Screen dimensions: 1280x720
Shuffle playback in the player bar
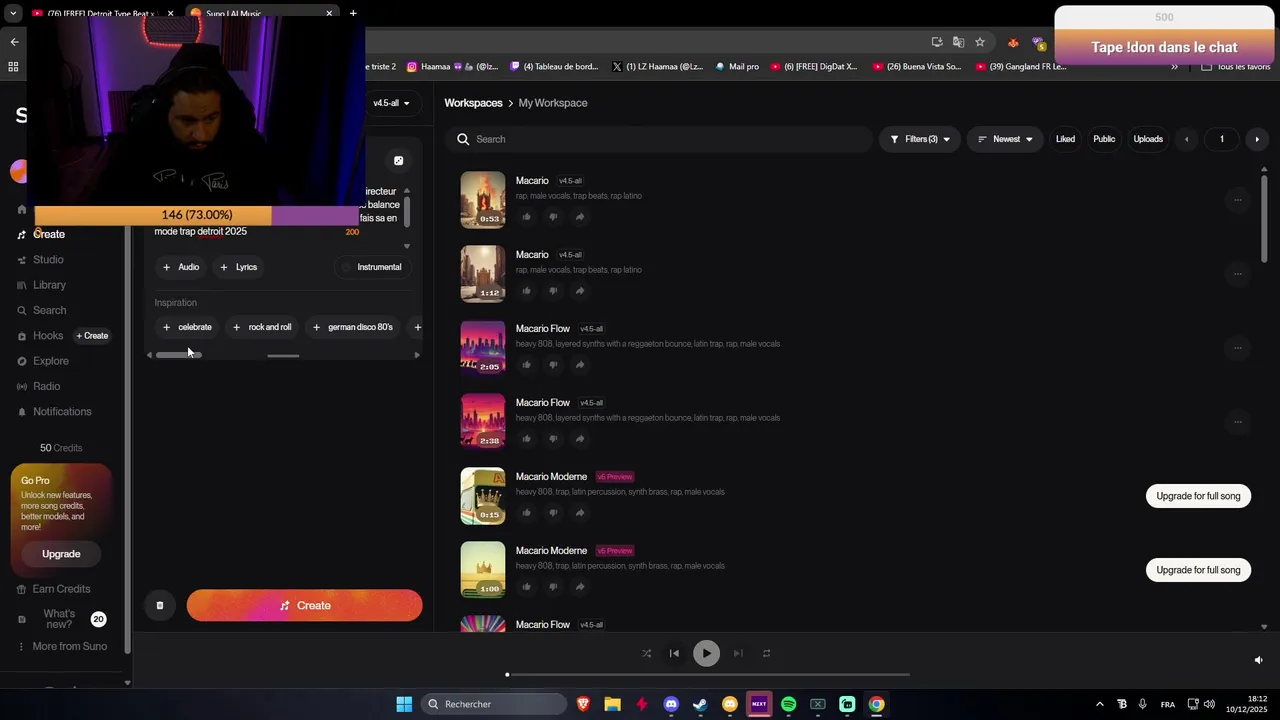[x=646, y=654]
